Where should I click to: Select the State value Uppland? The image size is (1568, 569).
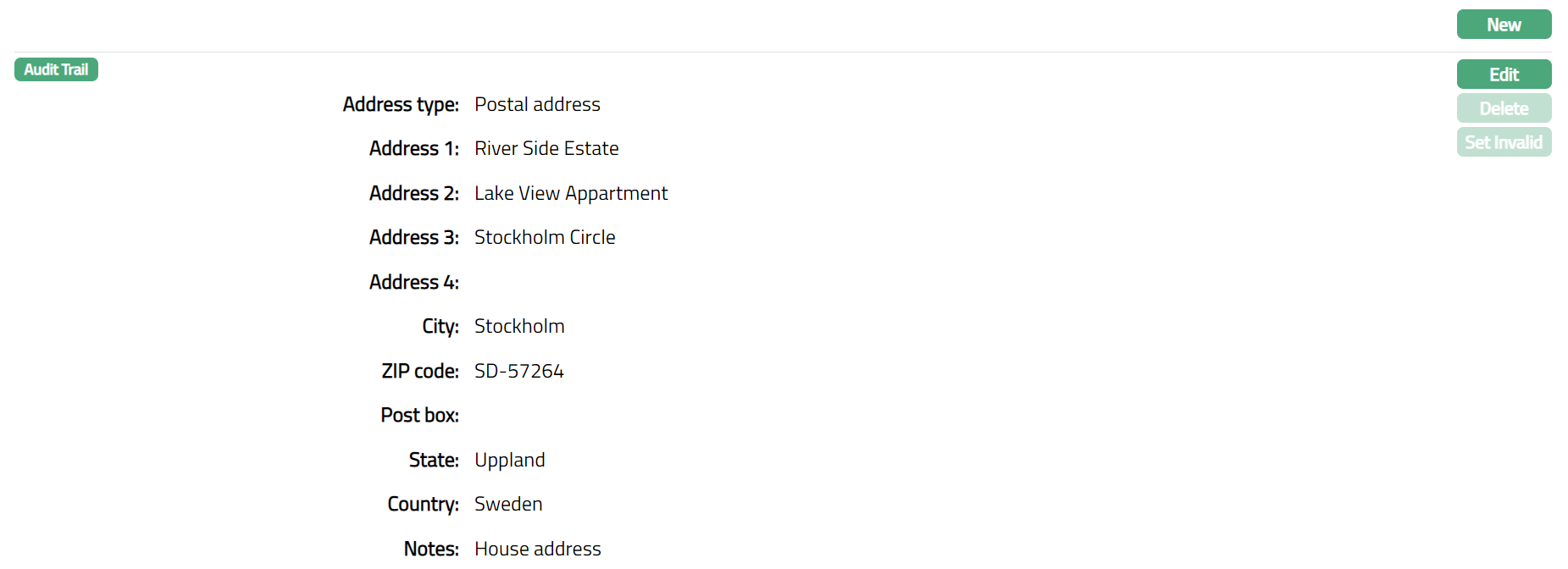[x=510, y=460]
